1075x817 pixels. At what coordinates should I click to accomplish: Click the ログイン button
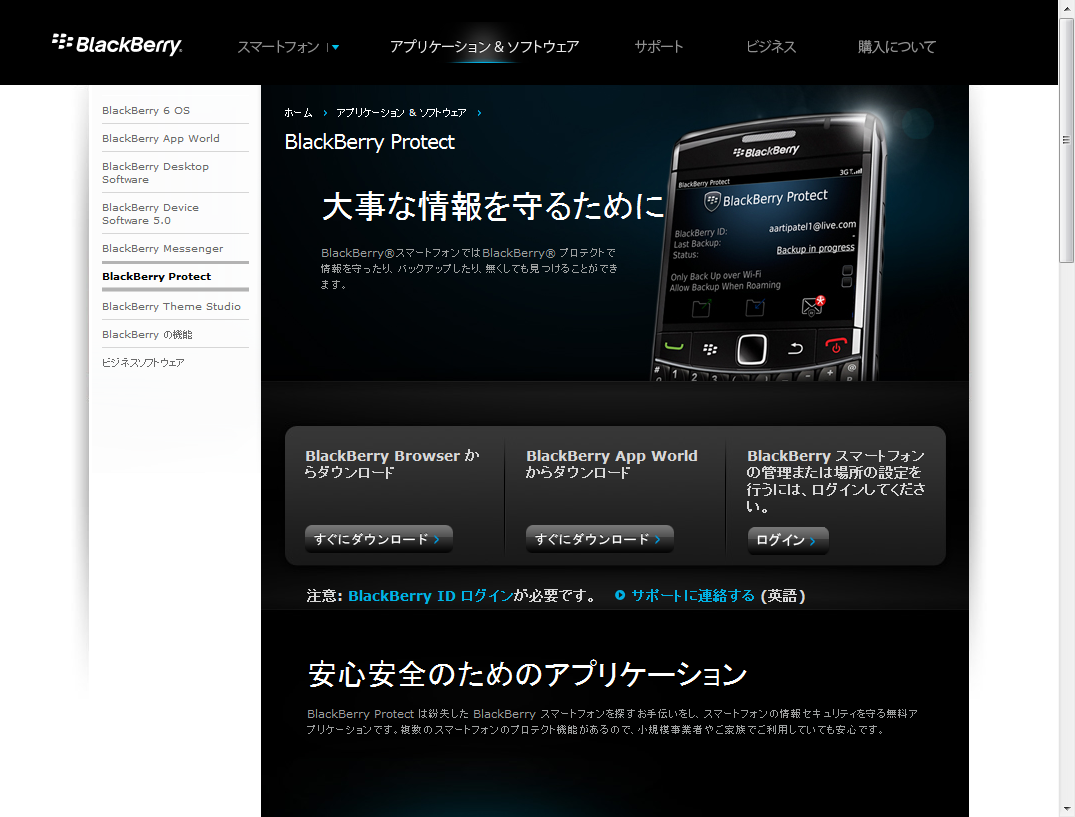point(788,540)
